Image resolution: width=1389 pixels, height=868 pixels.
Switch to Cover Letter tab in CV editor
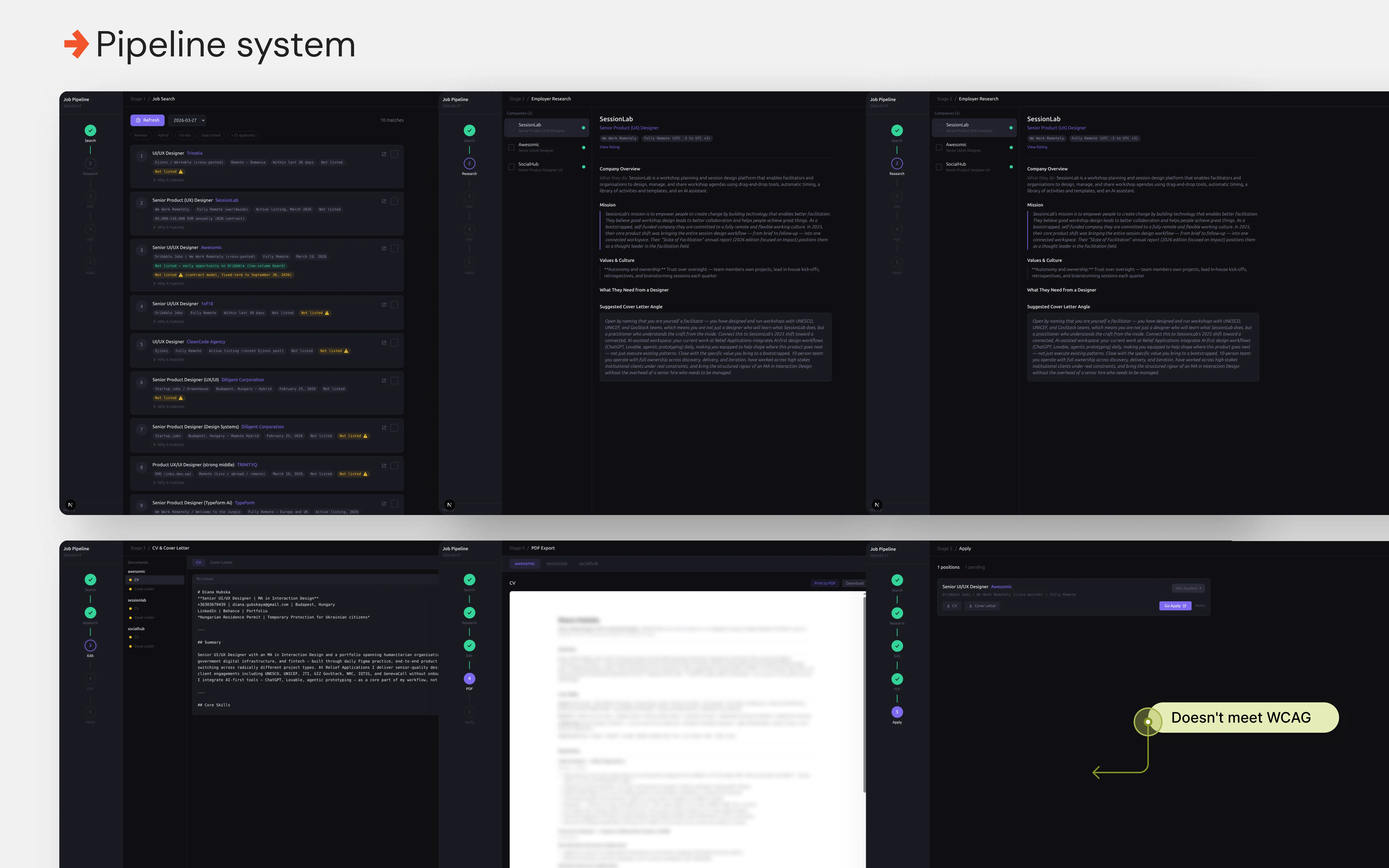point(221,563)
